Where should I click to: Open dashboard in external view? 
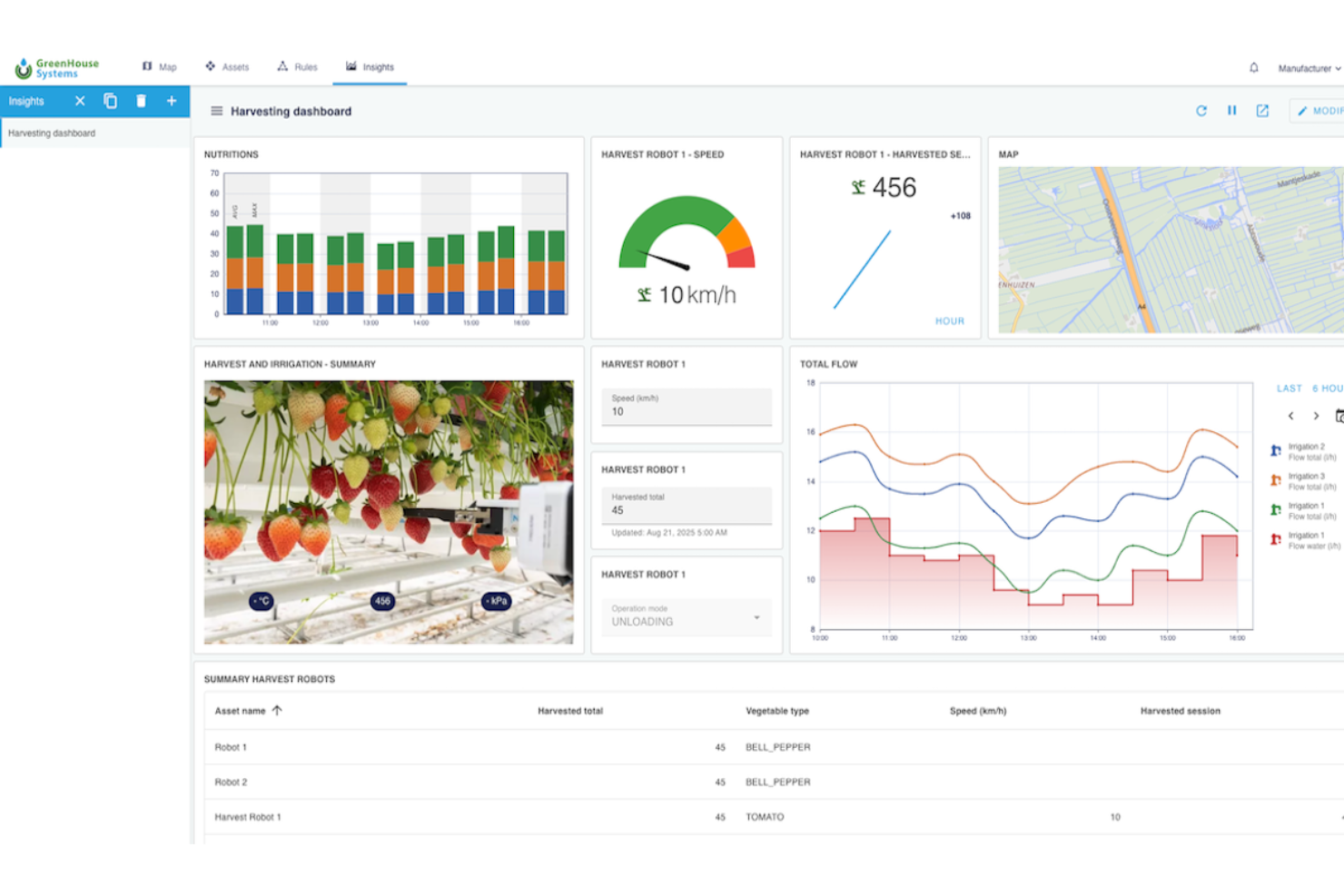pyautogui.click(x=1262, y=110)
